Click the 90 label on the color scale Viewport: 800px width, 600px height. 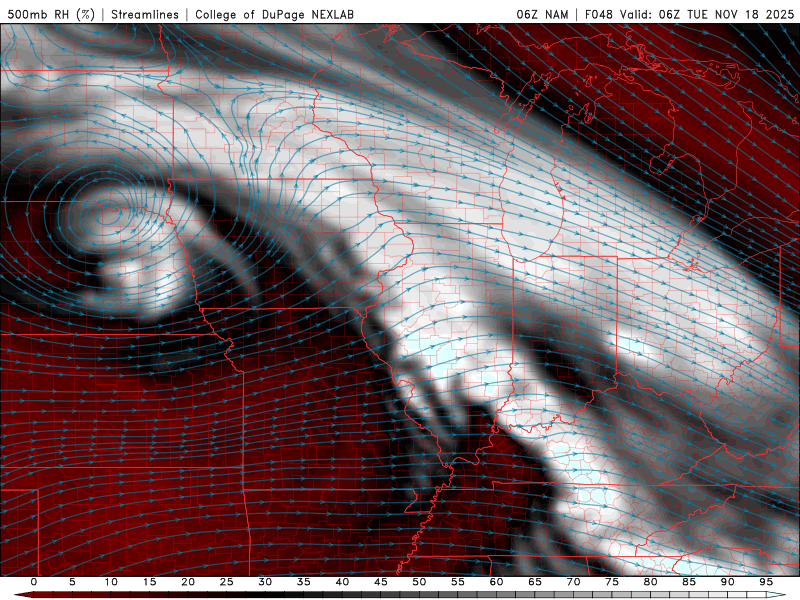point(727,582)
